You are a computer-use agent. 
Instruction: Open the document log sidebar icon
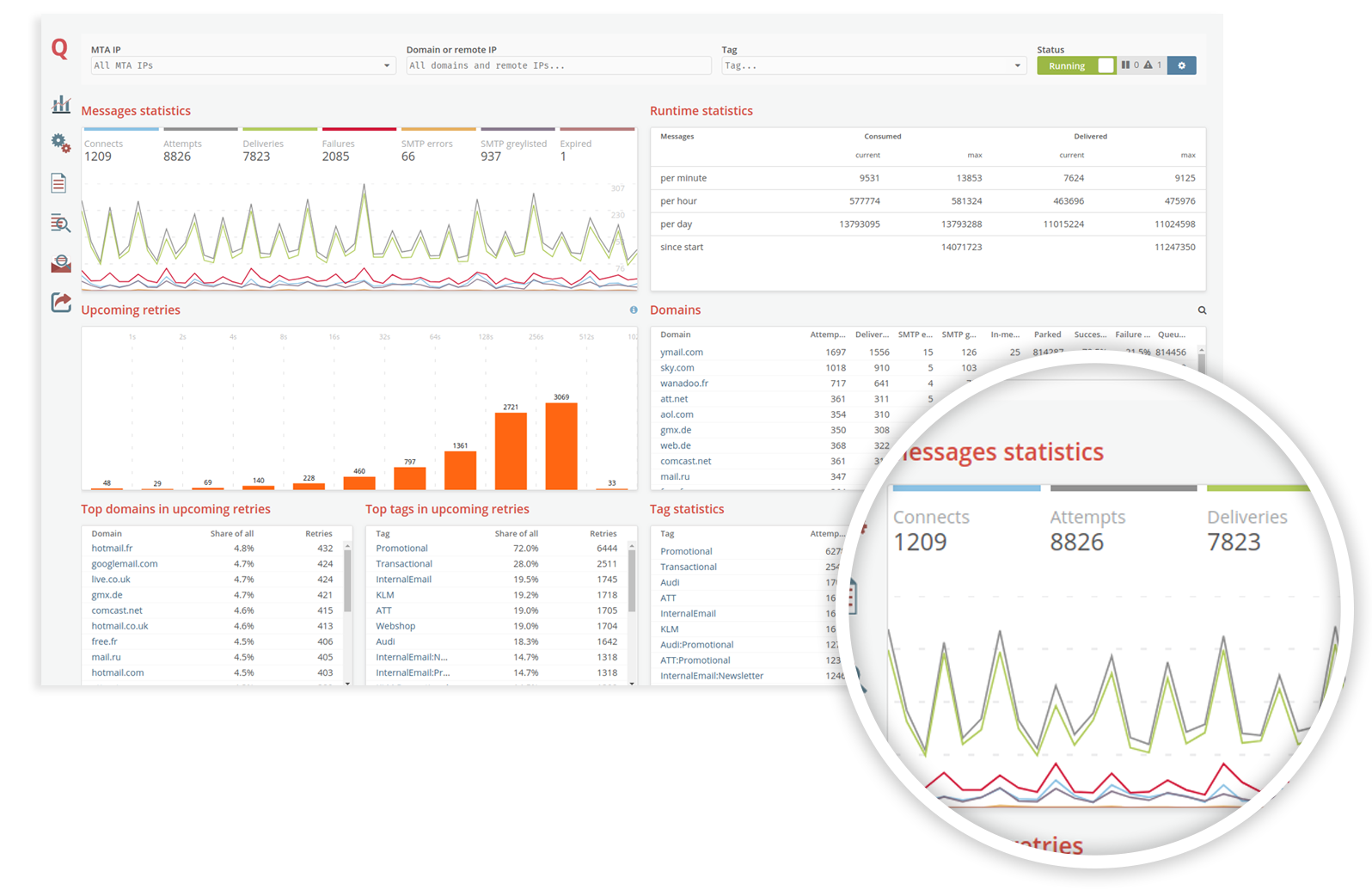pyautogui.click(x=58, y=182)
